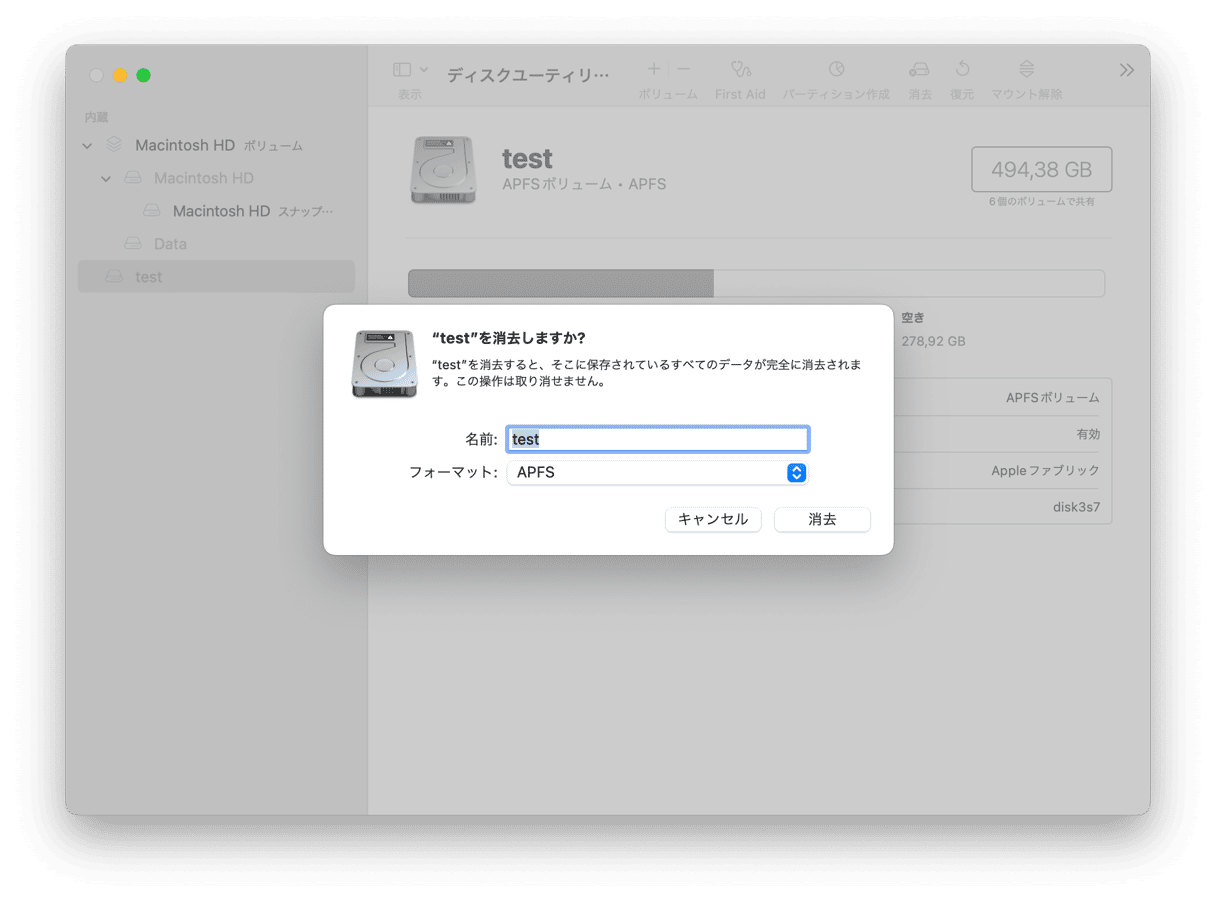Click the マウント解除 unmount icon
1216x902 pixels.
[x=1026, y=70]
